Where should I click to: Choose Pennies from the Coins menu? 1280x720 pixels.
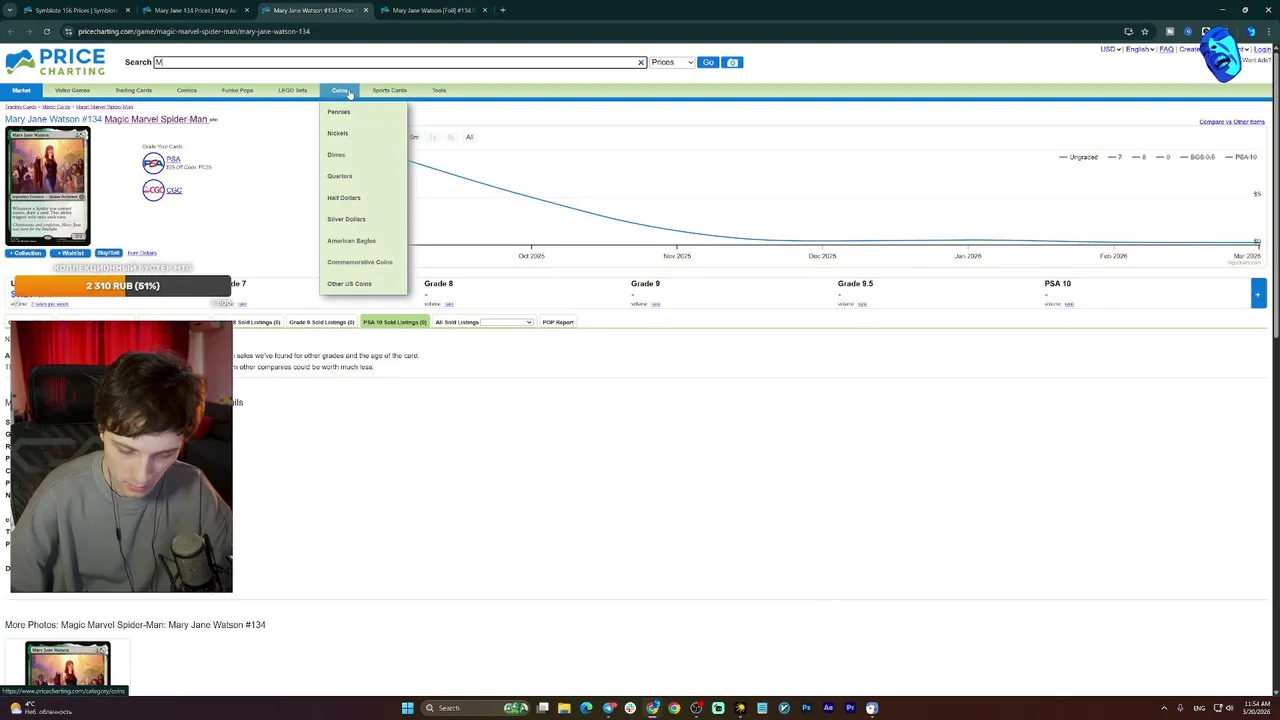tap(339, 112)
